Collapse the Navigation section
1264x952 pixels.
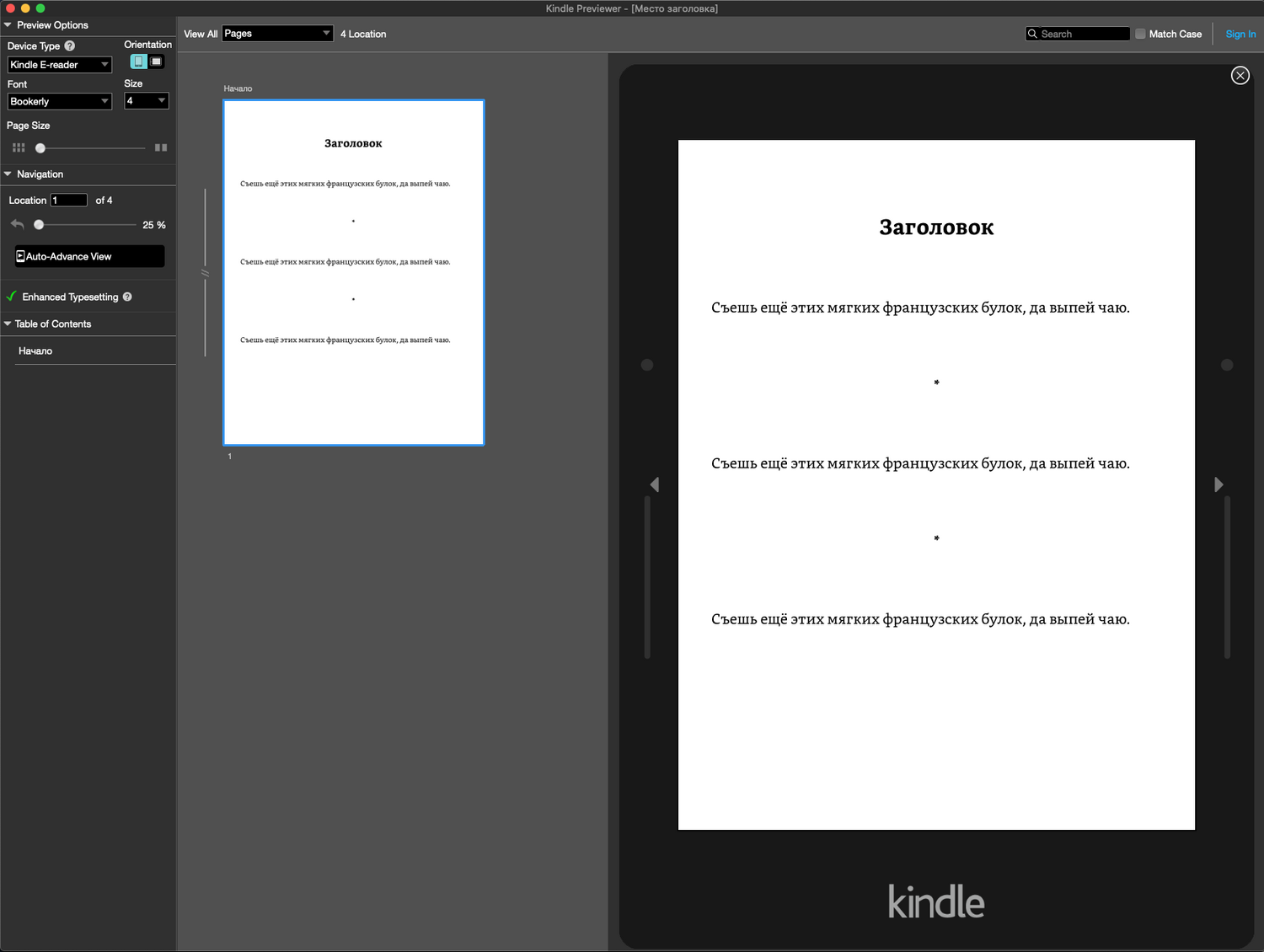8,174
